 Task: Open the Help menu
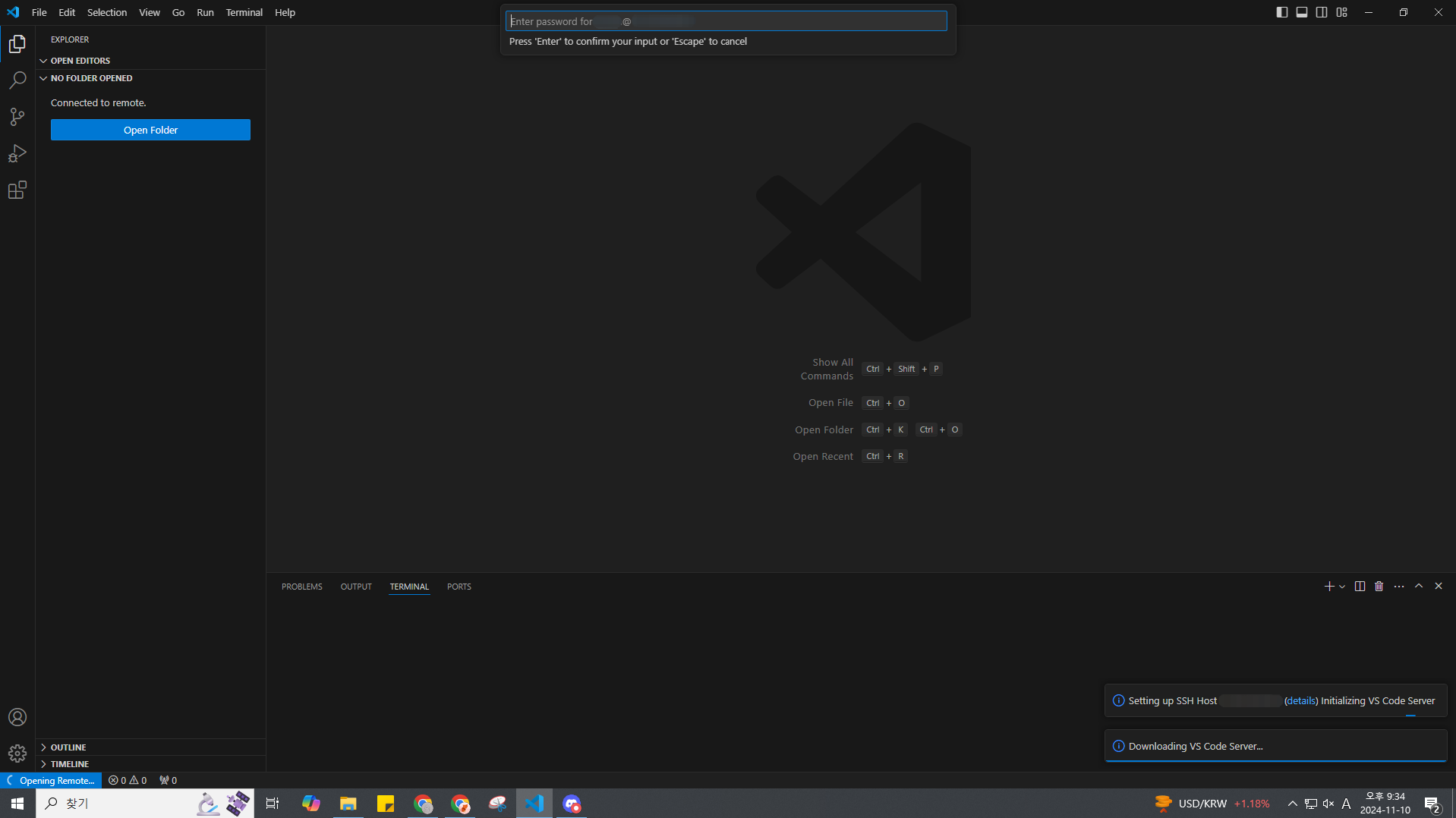285,12
